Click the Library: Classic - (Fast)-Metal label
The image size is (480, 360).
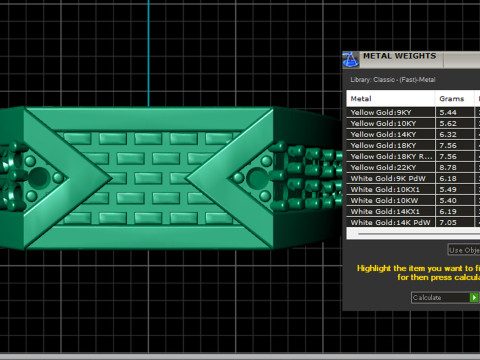coord(393,80)
